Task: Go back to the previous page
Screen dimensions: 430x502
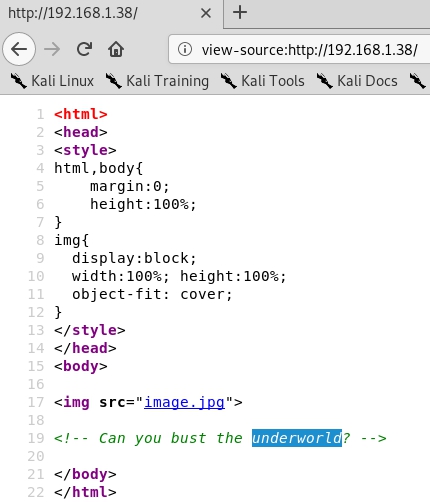Action: [19, 49]
